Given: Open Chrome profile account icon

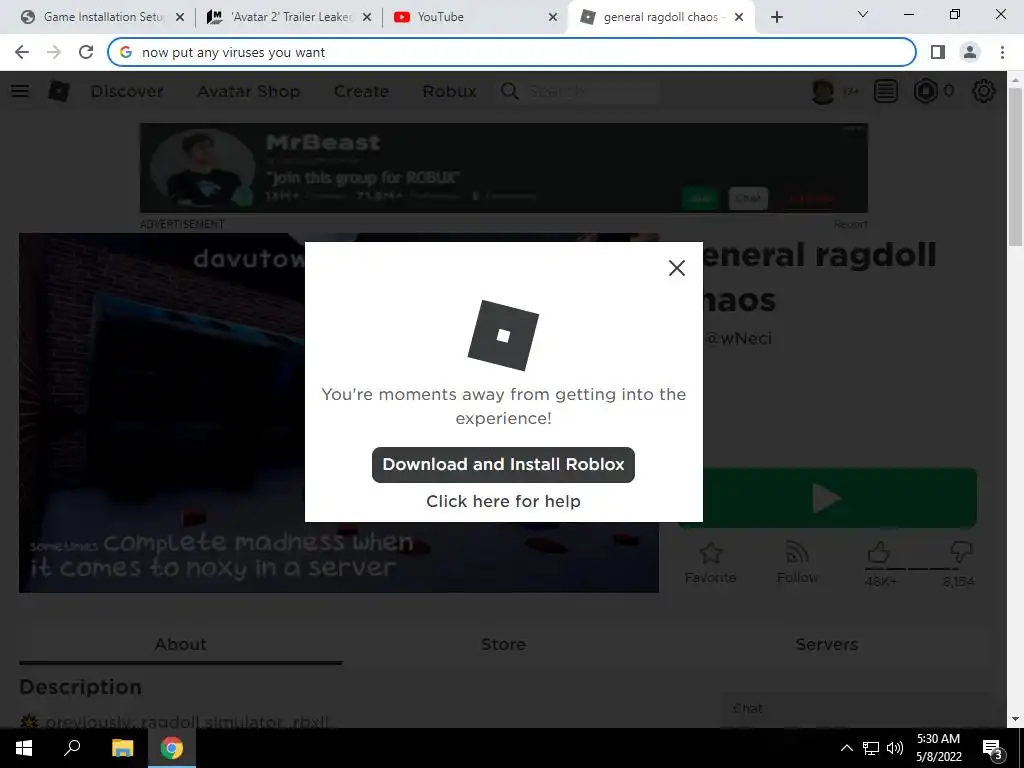Looking at the screenshot, I should [970, 52].
